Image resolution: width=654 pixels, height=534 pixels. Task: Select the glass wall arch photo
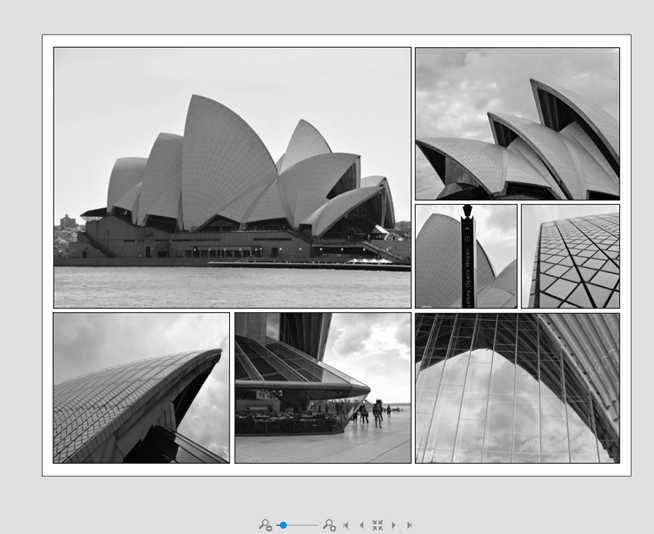[518, 388]
